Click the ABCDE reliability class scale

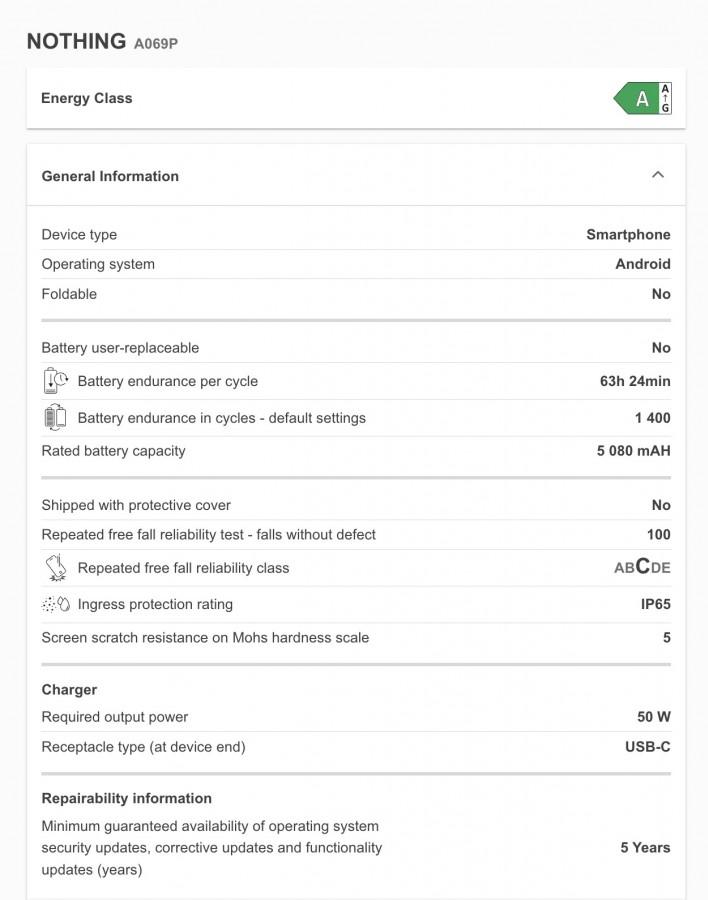click(642, 567)
